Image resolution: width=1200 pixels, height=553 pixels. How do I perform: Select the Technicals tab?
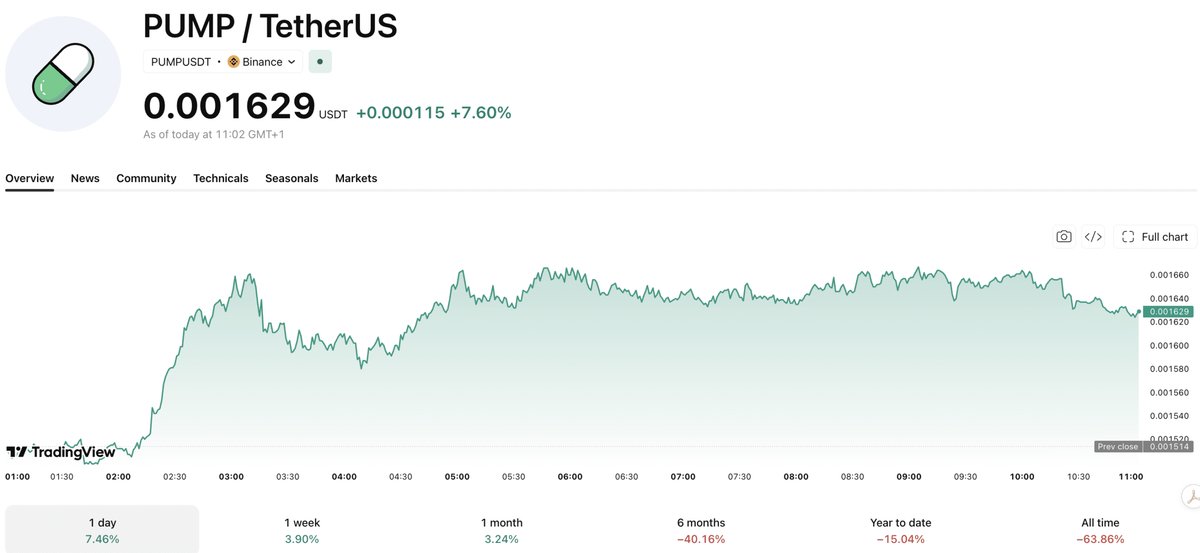pyautogui.click(x=221, y=178)
